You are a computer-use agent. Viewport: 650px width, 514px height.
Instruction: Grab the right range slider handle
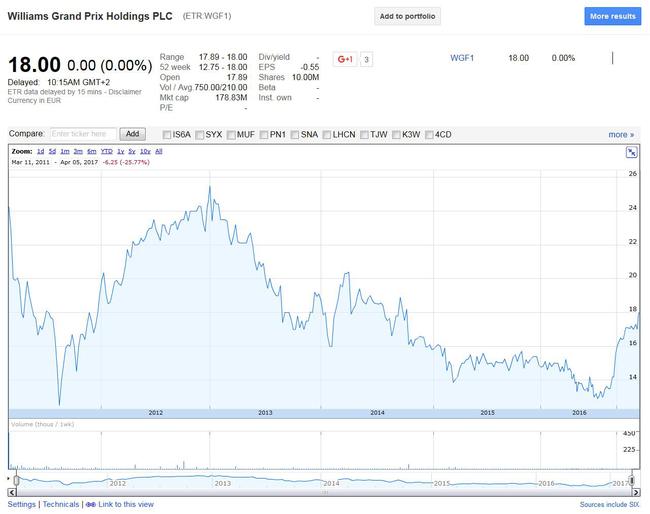(632, 480)
